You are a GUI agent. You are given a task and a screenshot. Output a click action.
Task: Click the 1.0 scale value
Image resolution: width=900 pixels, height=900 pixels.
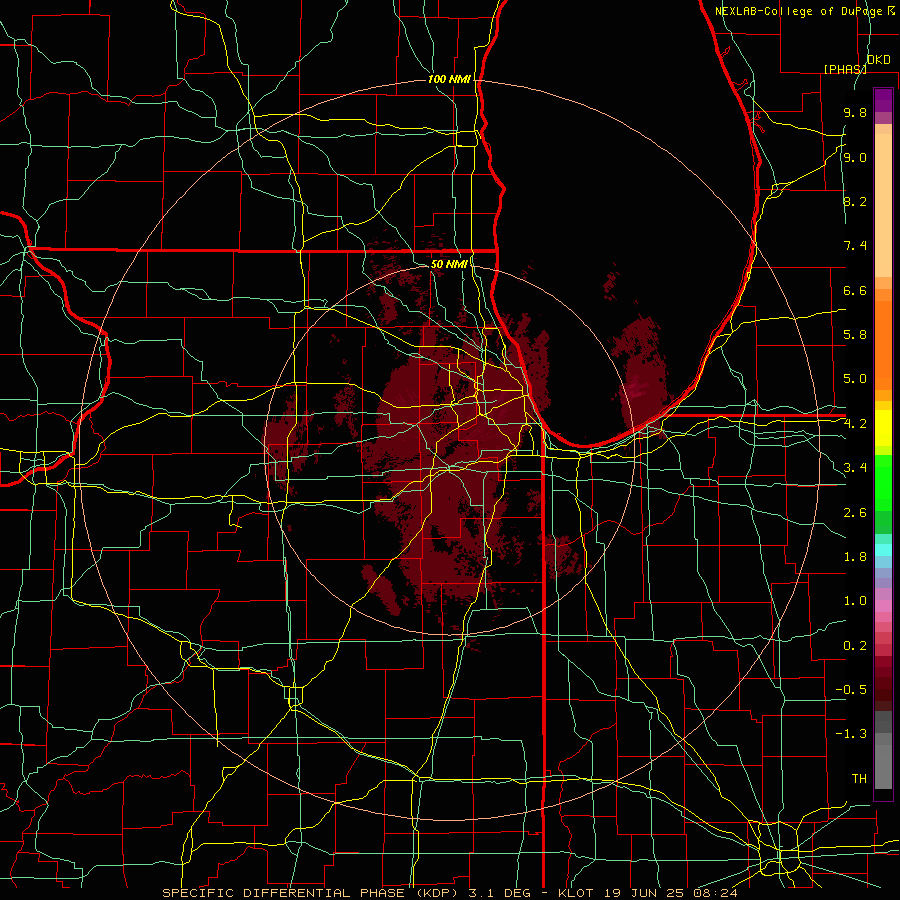pos(855,601)
